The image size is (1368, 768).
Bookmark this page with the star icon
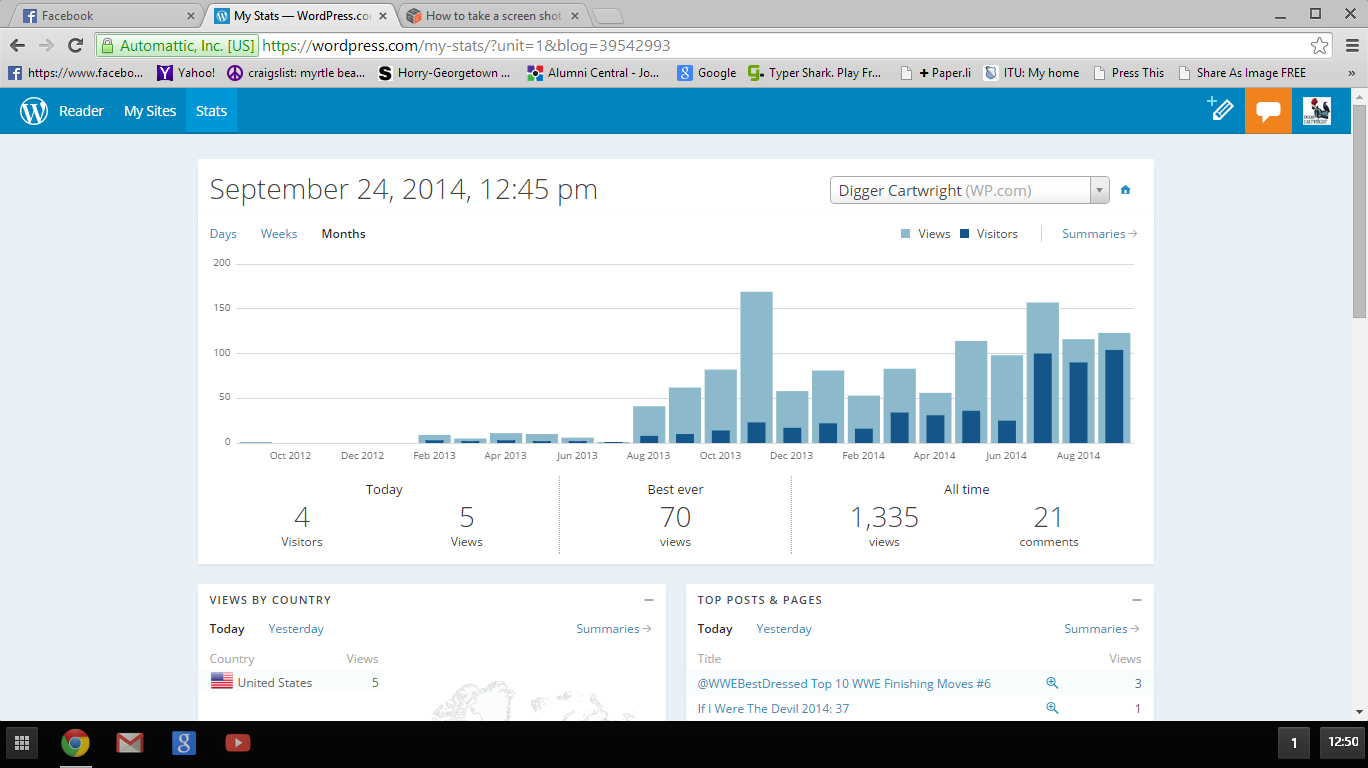coord(1319,46)
